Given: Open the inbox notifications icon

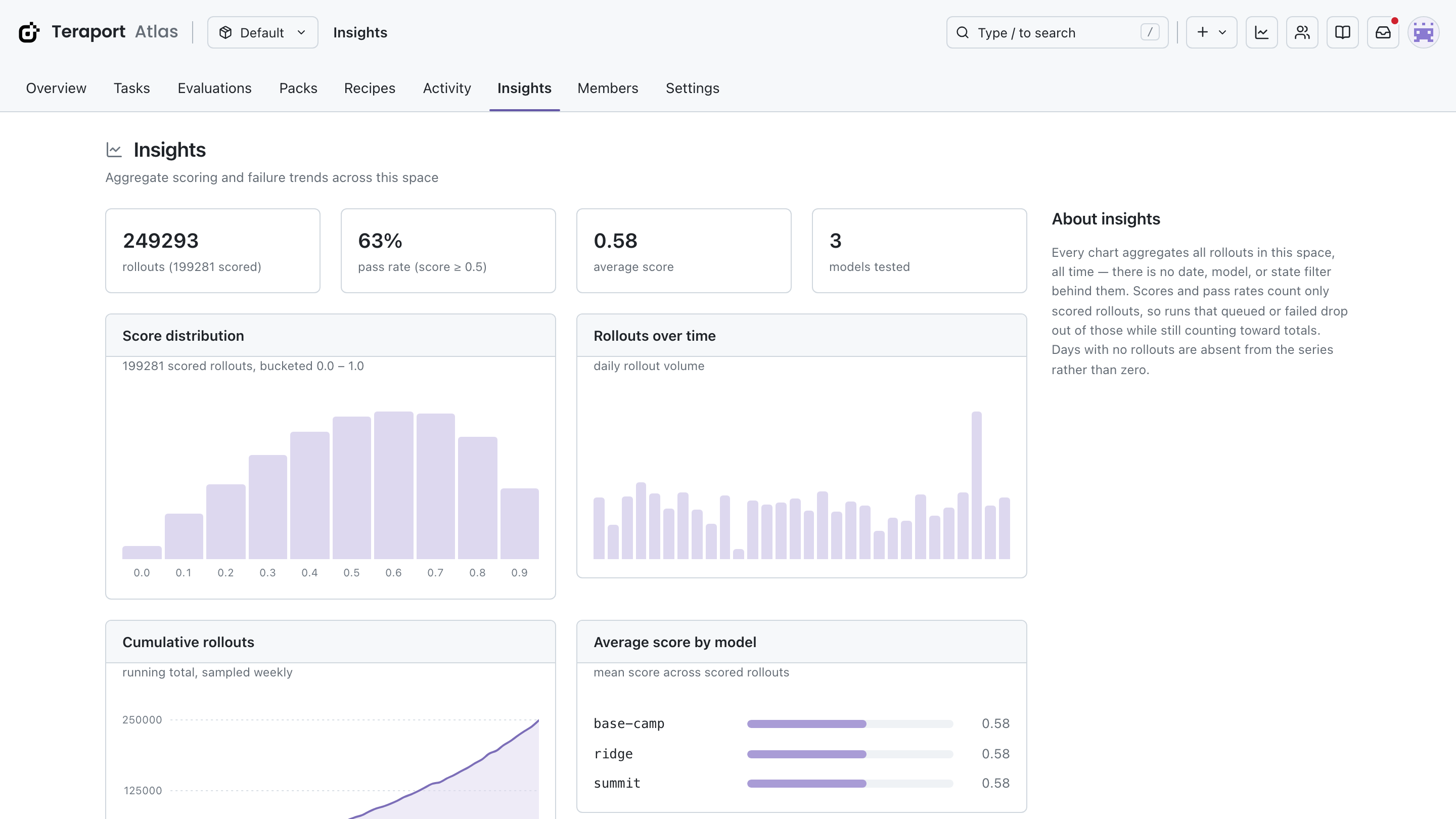Looking at the screenshot, I should coord(1383,32).
